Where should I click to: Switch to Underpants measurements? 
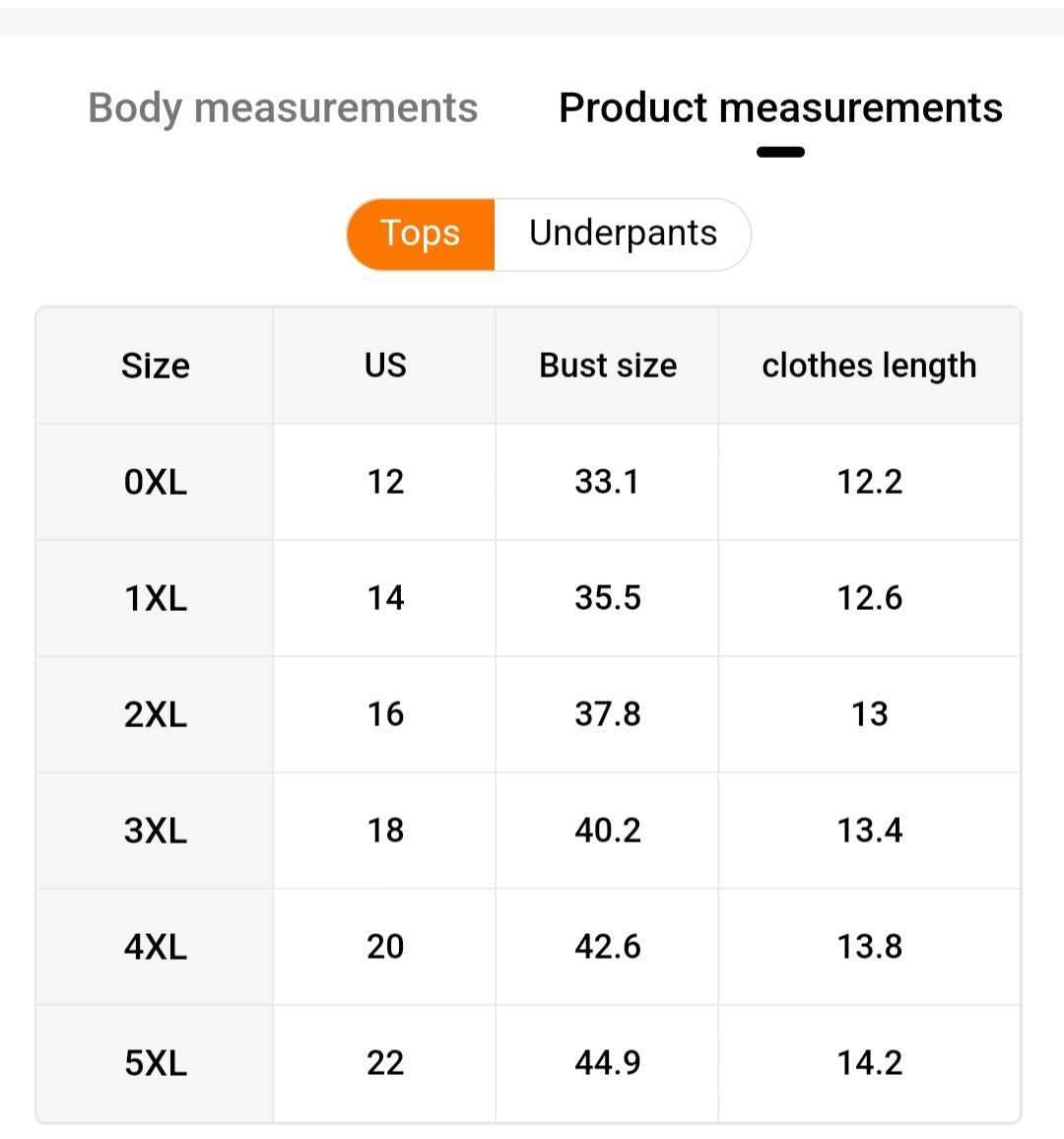623,234
